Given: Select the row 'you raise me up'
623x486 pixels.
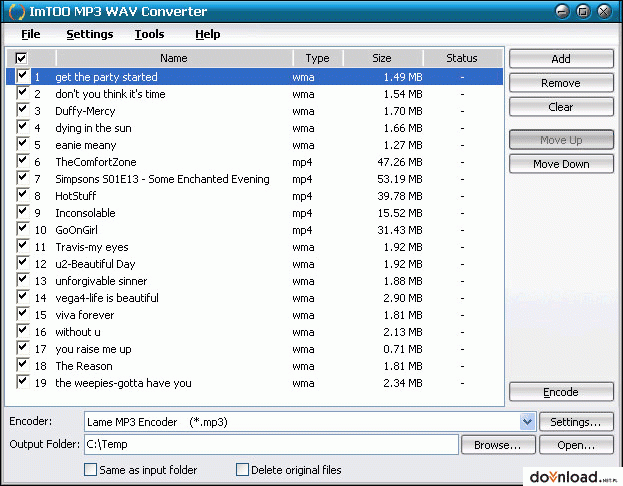Looking at the screenshot, I should coord(254,349).
